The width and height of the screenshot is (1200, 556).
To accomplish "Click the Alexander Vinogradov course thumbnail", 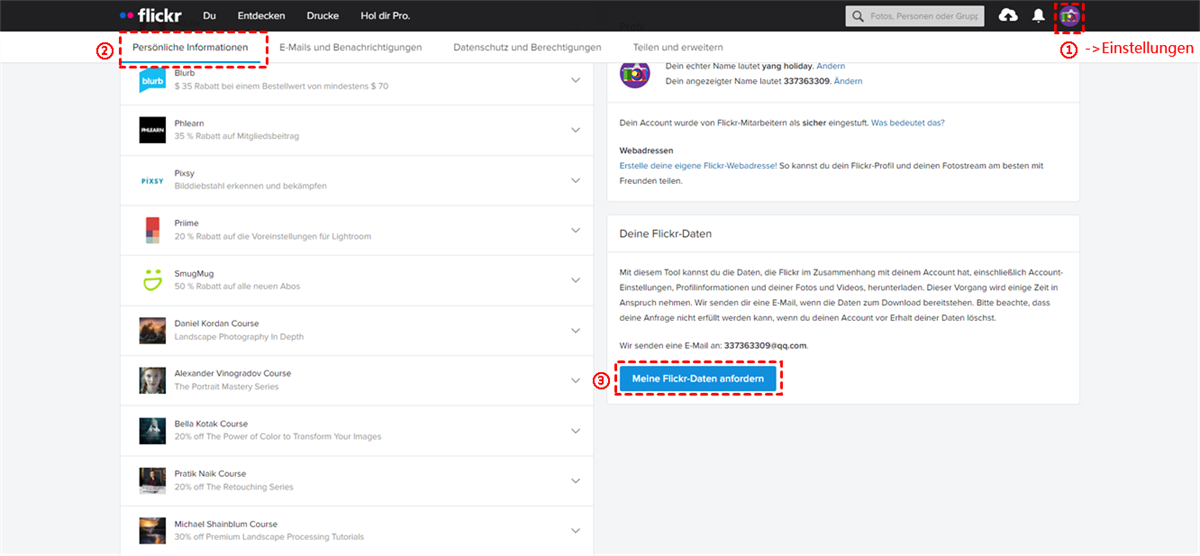I will (x=152, y=380).
